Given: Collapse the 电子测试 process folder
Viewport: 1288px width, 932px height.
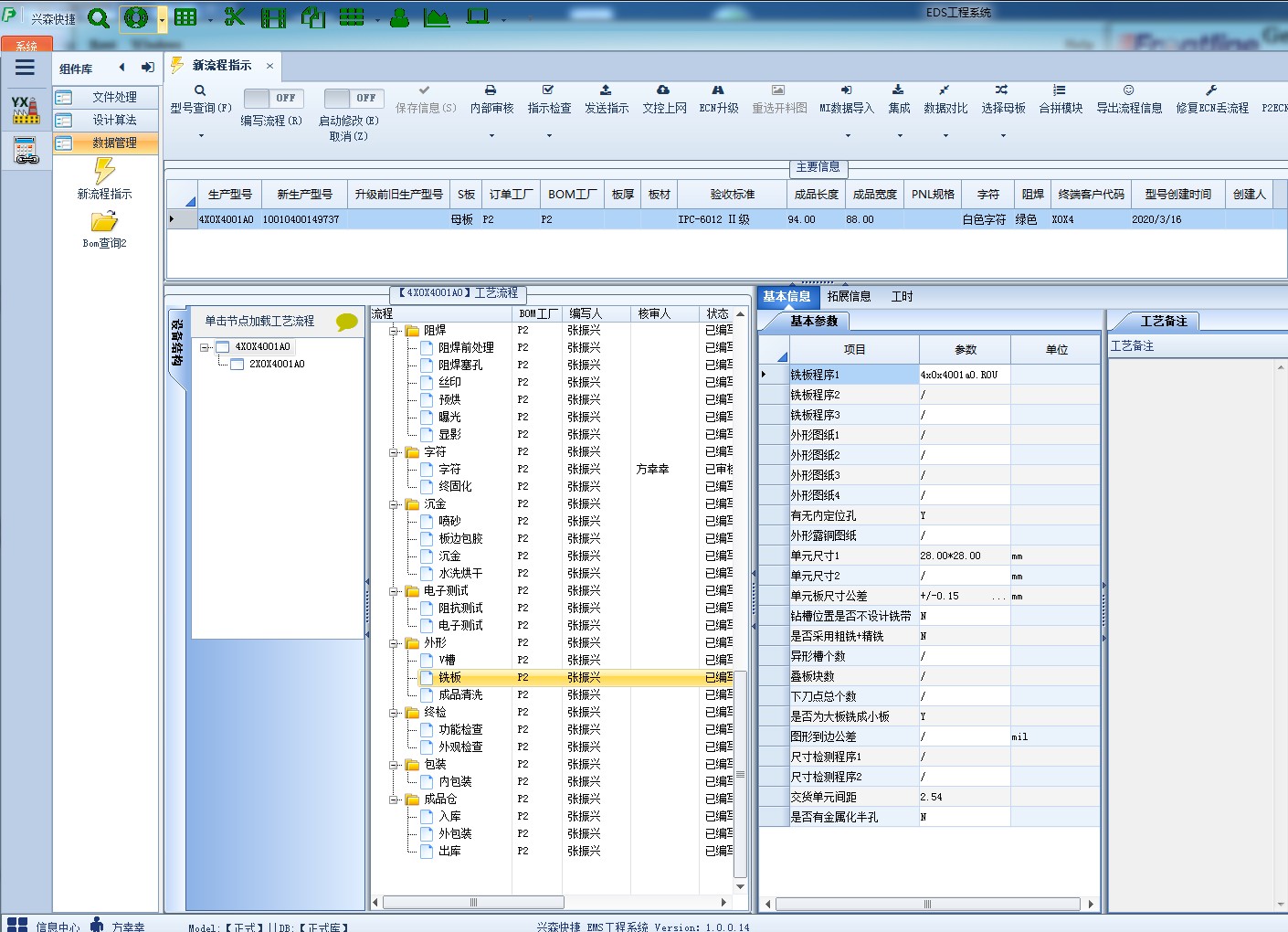Looking at the screenshot, I should pos(395,591).
